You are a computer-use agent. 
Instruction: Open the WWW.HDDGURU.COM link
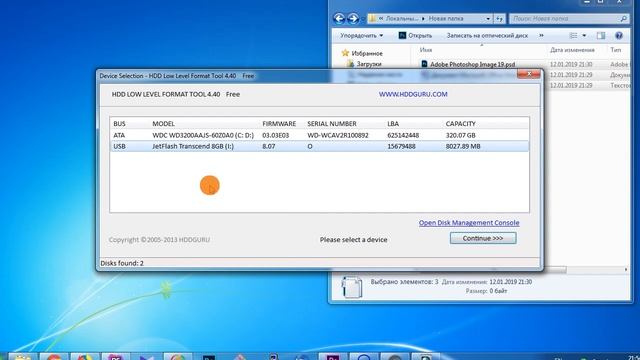(x=413, y=94)
